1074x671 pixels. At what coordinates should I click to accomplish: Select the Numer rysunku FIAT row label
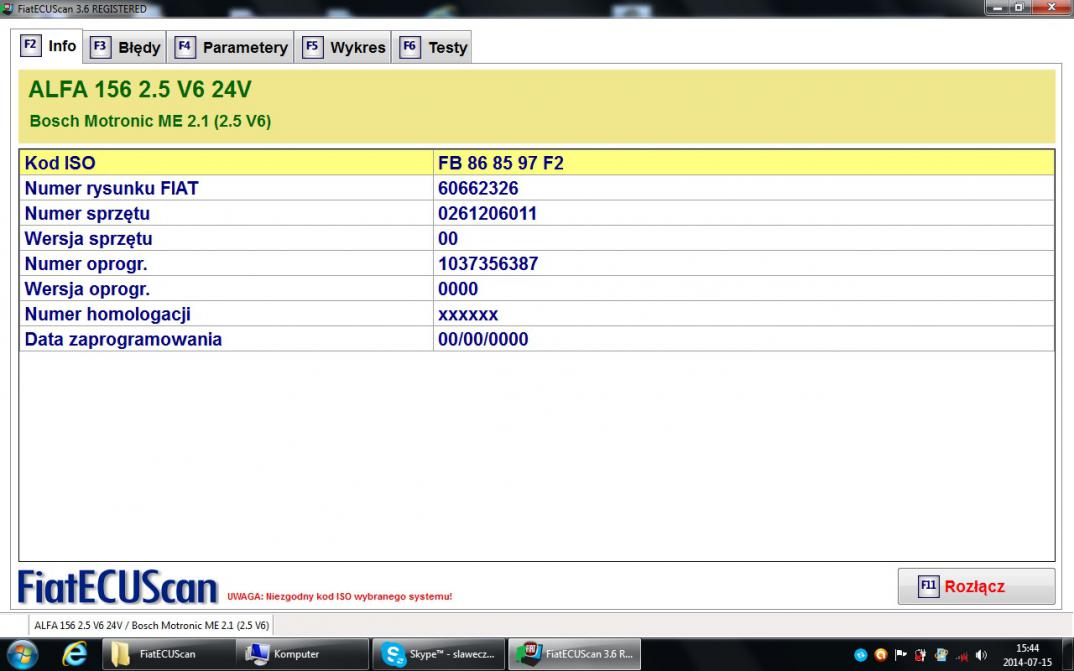226,188
